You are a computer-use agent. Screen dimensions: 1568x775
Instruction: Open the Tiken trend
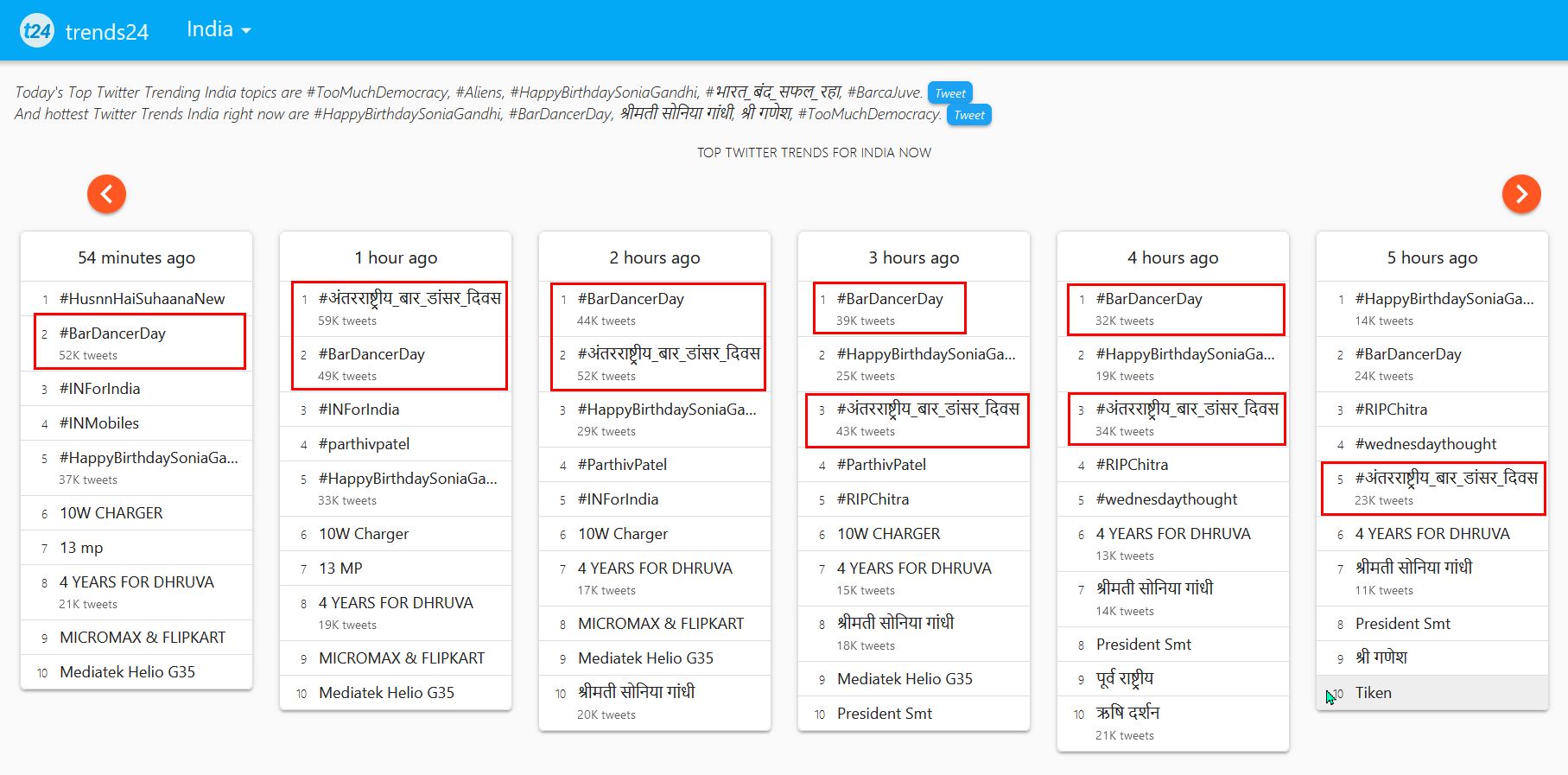pyautogui.click(x=1374, y=693)
